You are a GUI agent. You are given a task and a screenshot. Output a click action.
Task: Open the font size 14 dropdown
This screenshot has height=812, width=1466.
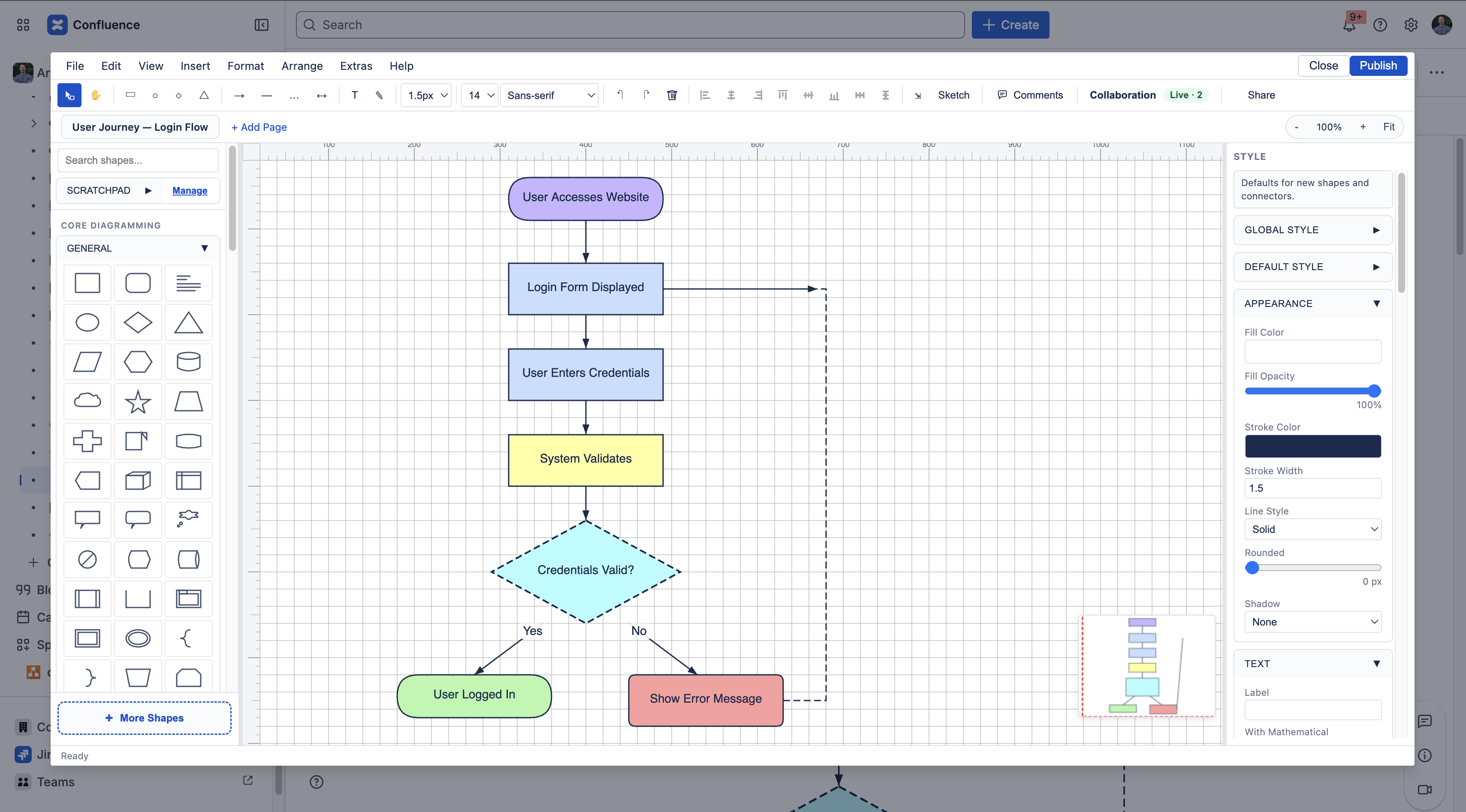(480, 95)
